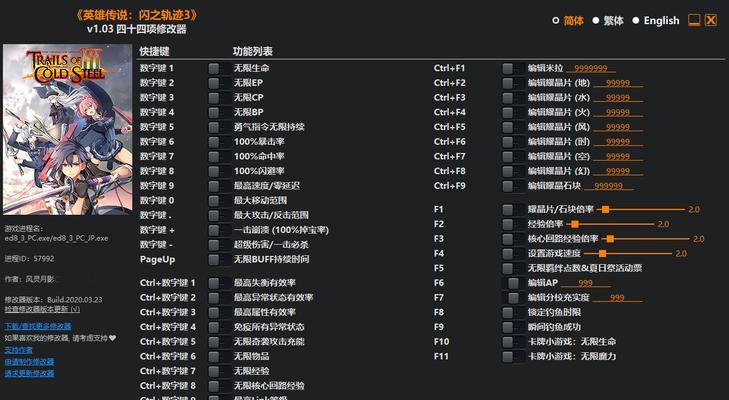Toggle 无限经验

(219, 371)
